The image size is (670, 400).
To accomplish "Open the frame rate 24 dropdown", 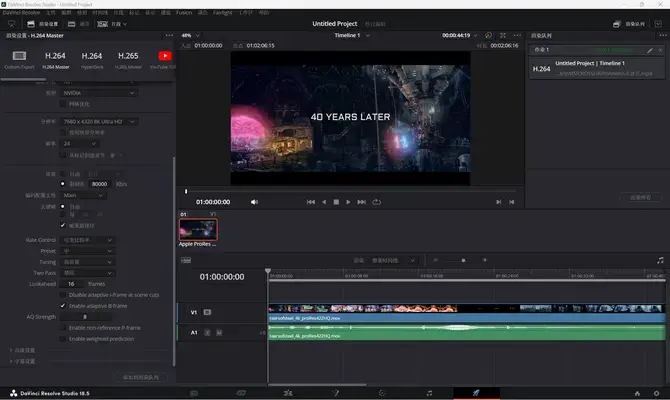I will pyautogui.click(x=79, y=144).
